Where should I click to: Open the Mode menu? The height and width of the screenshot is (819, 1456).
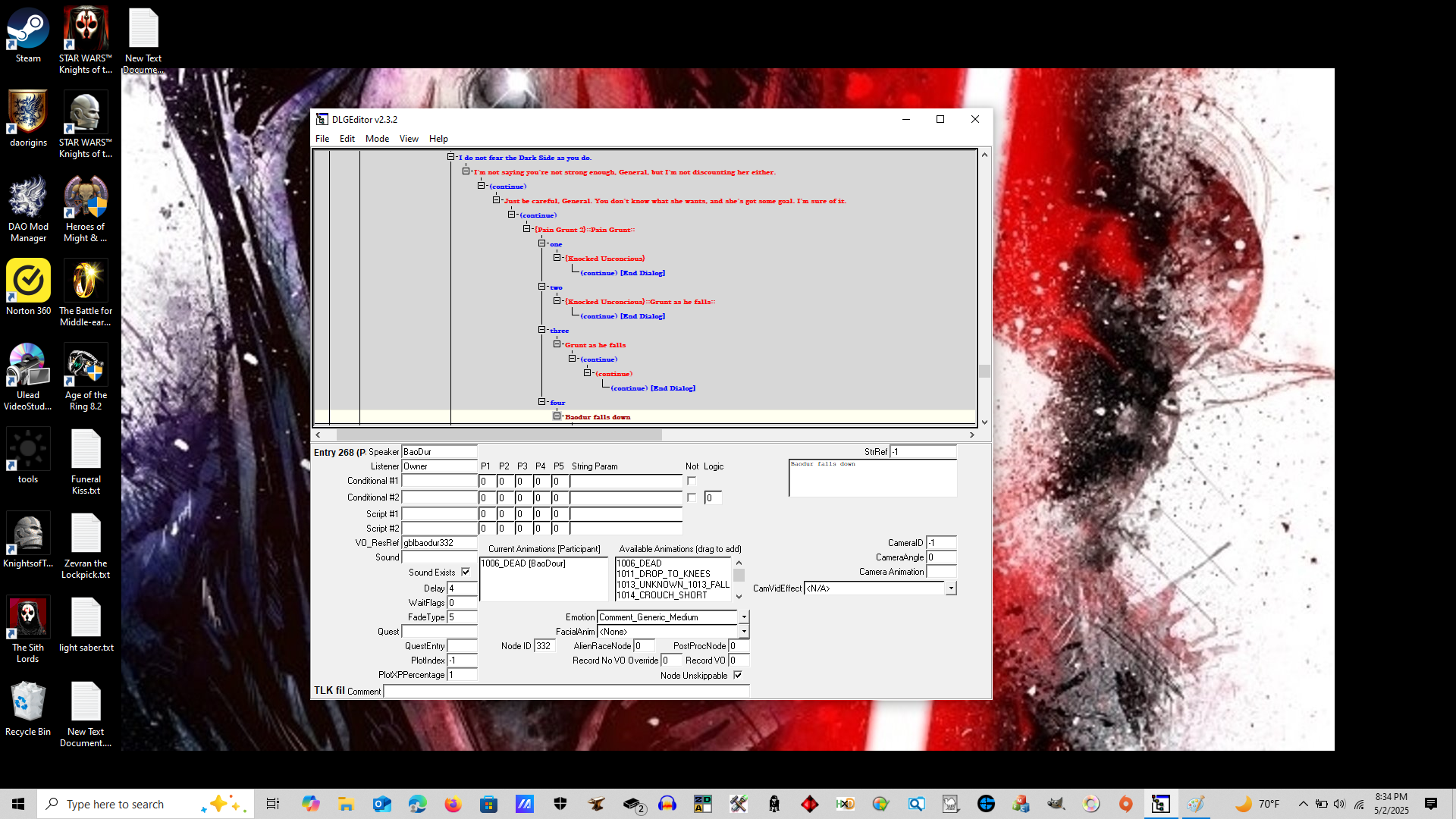pos(377,139)
